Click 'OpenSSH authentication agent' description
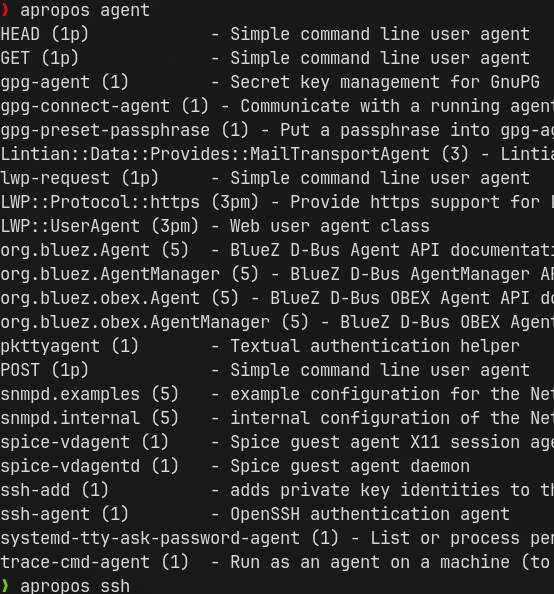554x594 pixels. (x=370, y=514)
